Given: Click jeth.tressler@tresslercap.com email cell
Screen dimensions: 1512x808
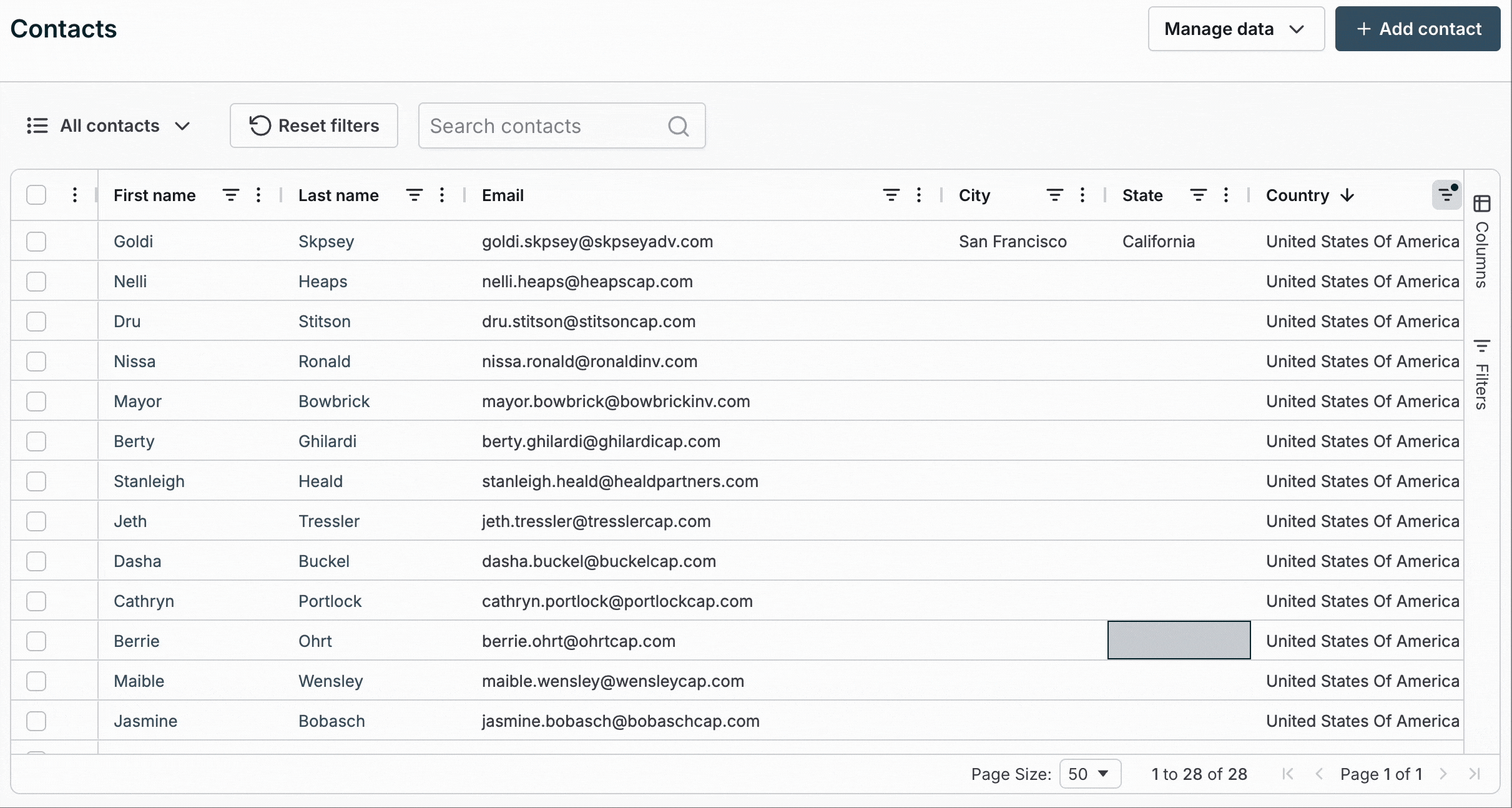Looking at the screenshot, I should click(596, 521).
